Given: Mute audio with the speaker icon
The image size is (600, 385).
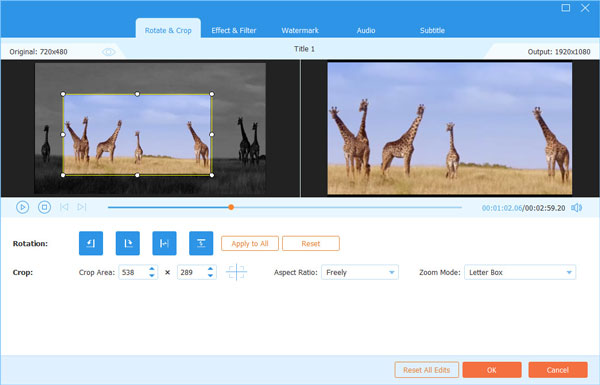Looking at the screenshot, I should [576, 208].
